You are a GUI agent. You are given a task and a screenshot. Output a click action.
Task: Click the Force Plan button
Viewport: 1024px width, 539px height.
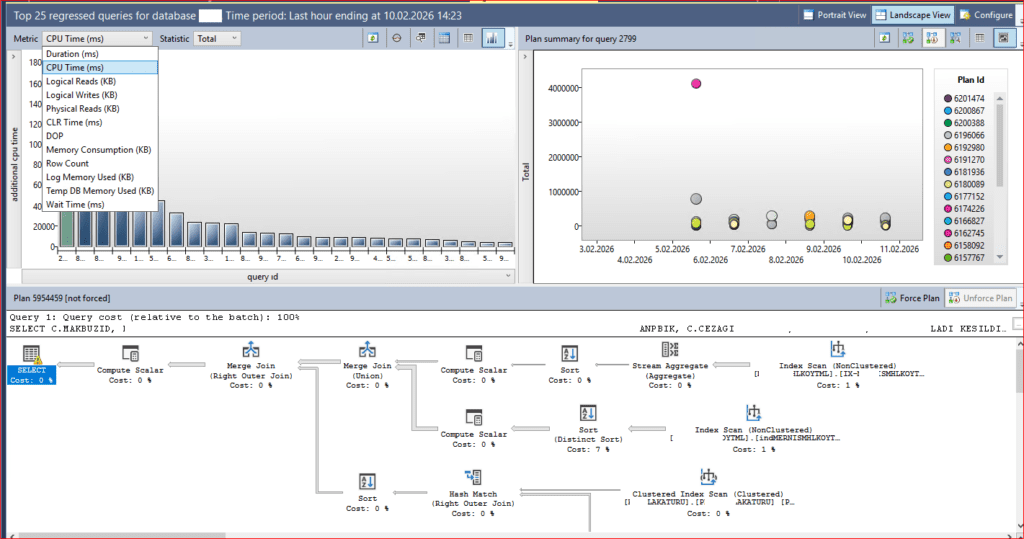pos(911,298)
